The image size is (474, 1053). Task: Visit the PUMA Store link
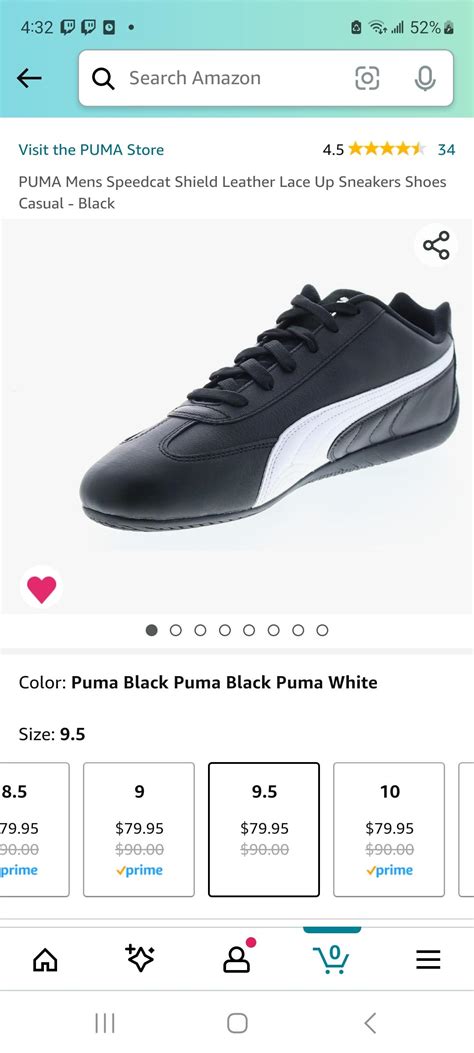(x=91, y=150)
